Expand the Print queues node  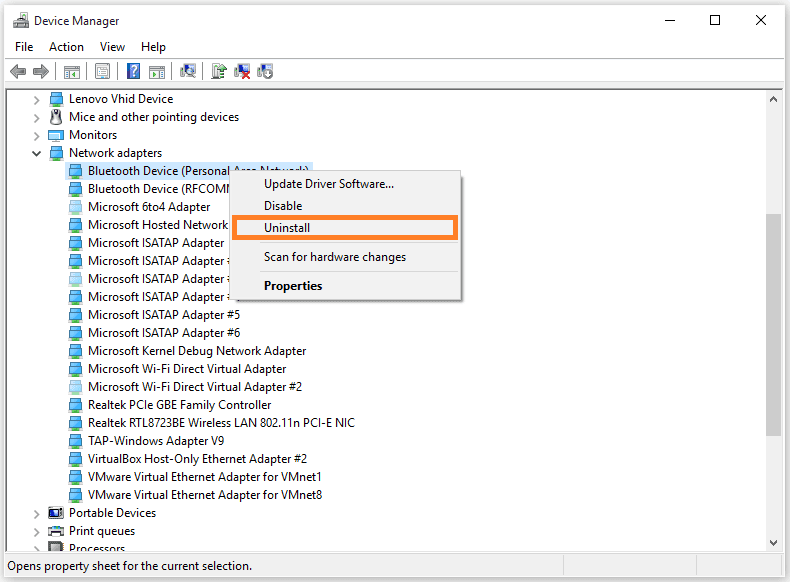click(36, 532)
